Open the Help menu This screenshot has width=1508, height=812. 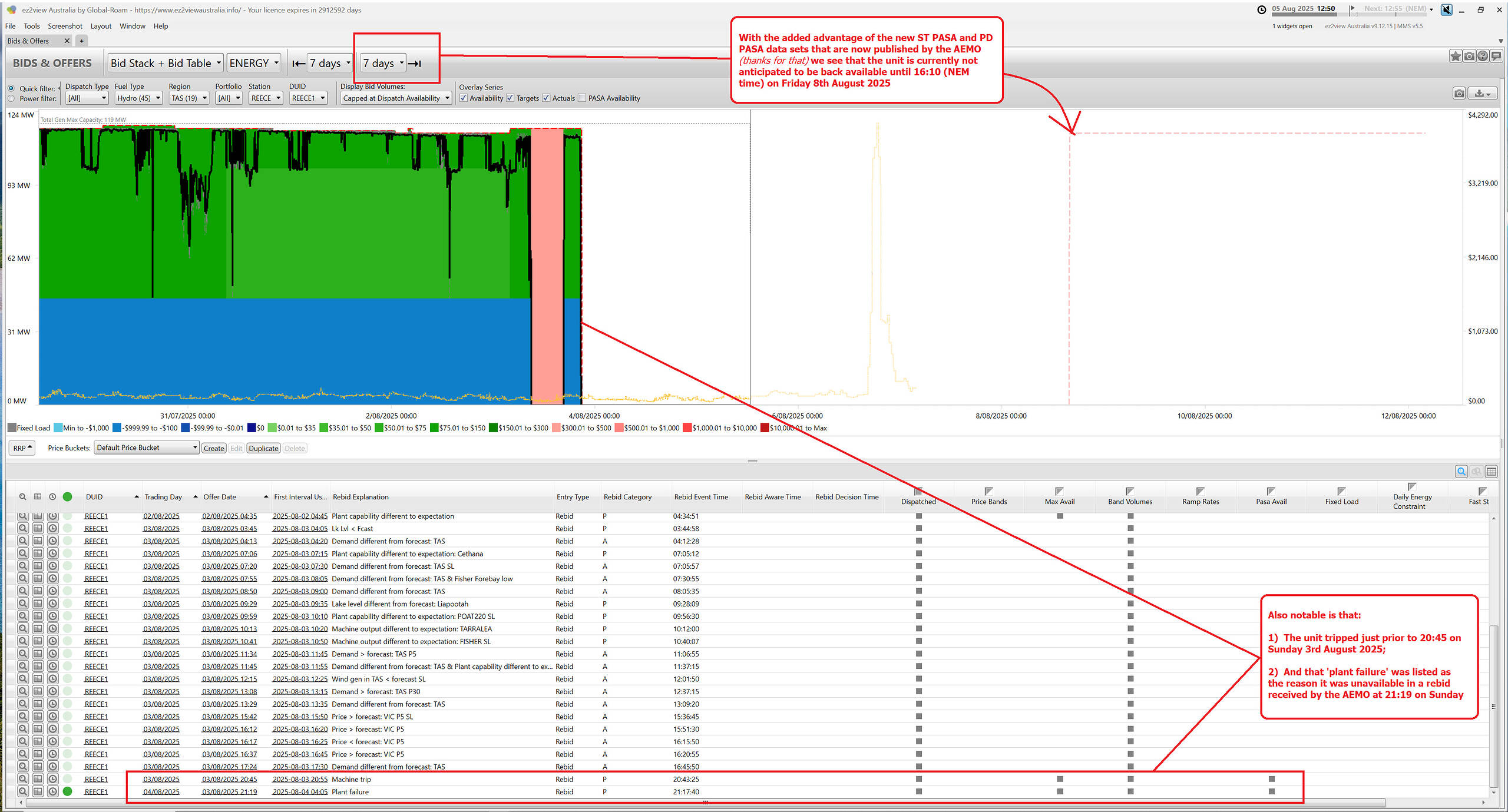click(x=161, y=26)
